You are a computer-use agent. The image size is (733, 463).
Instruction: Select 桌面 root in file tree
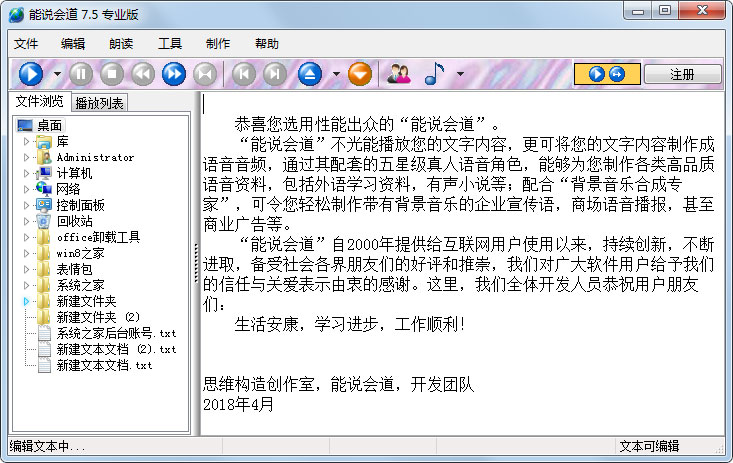50,125
